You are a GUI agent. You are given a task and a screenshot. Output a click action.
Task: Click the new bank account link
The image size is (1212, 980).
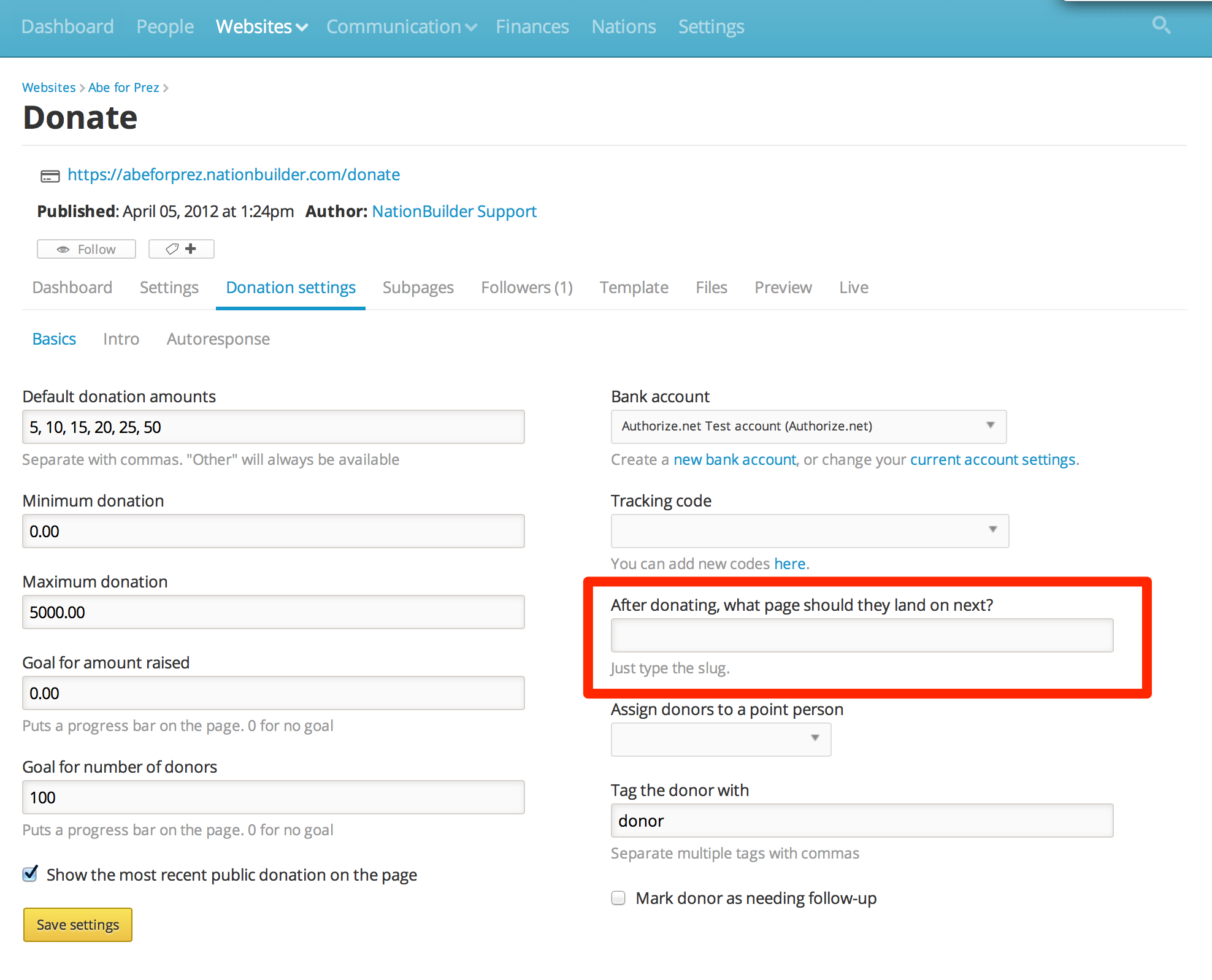click(735, 459)
